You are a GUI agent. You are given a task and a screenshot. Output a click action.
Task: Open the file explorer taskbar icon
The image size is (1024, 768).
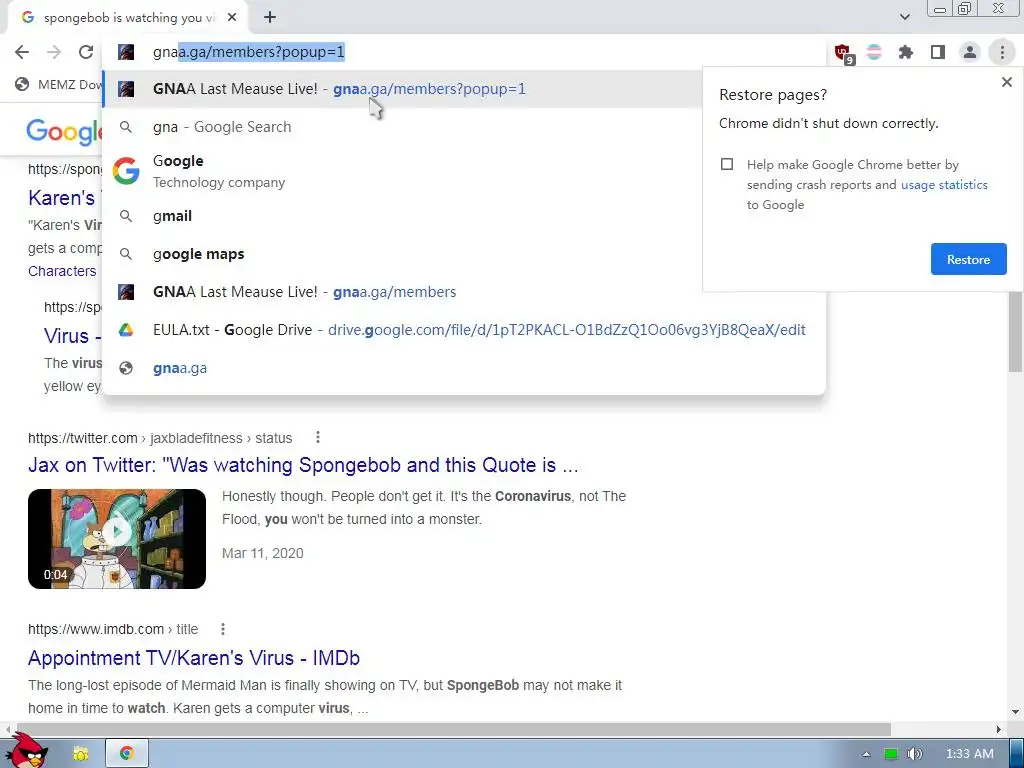[81, 754]
